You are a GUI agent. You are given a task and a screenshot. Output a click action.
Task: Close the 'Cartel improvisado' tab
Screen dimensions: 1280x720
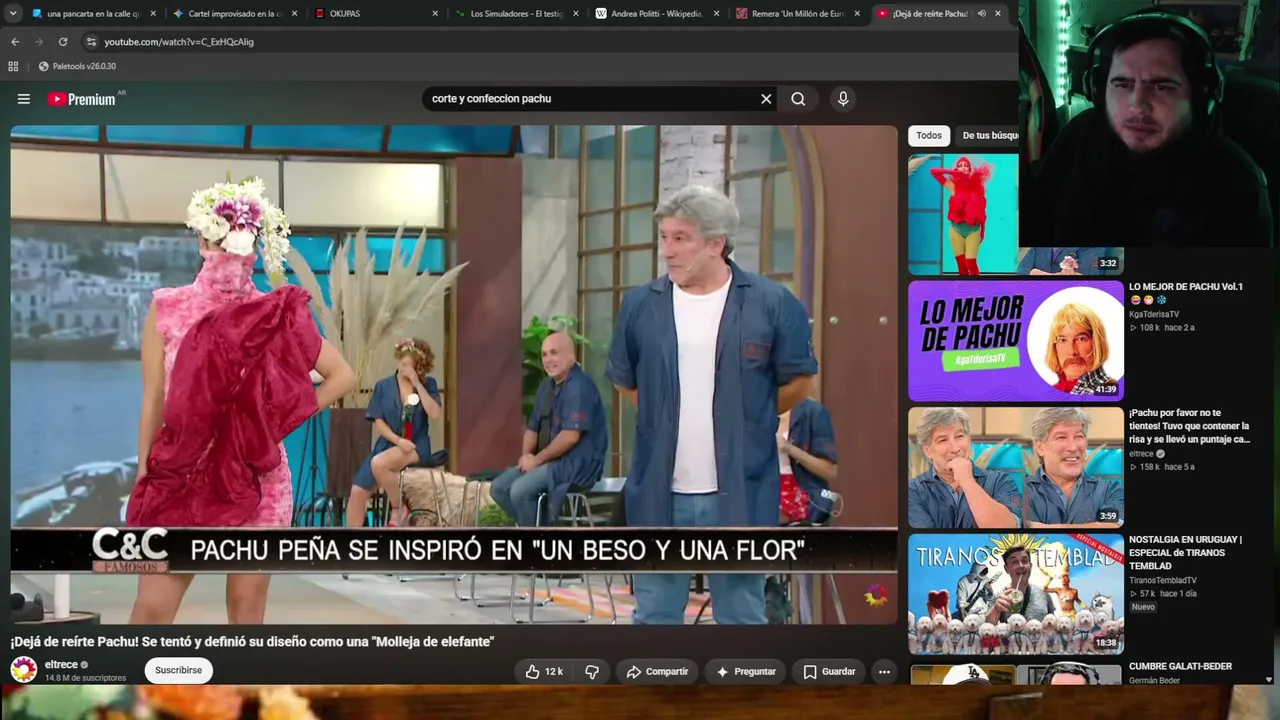point(294,14)
